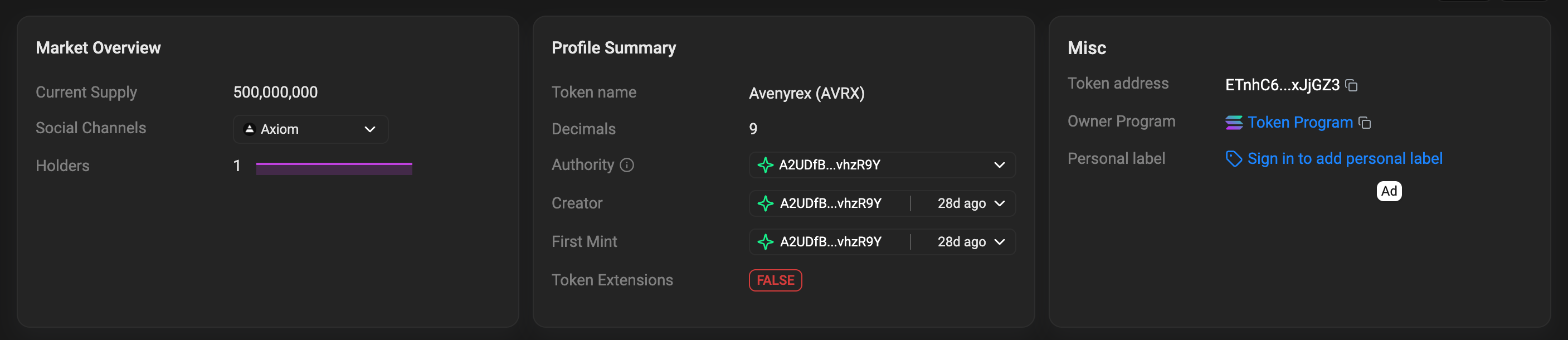
Task: Click the Market Overview heading
Action: (98, 48)
